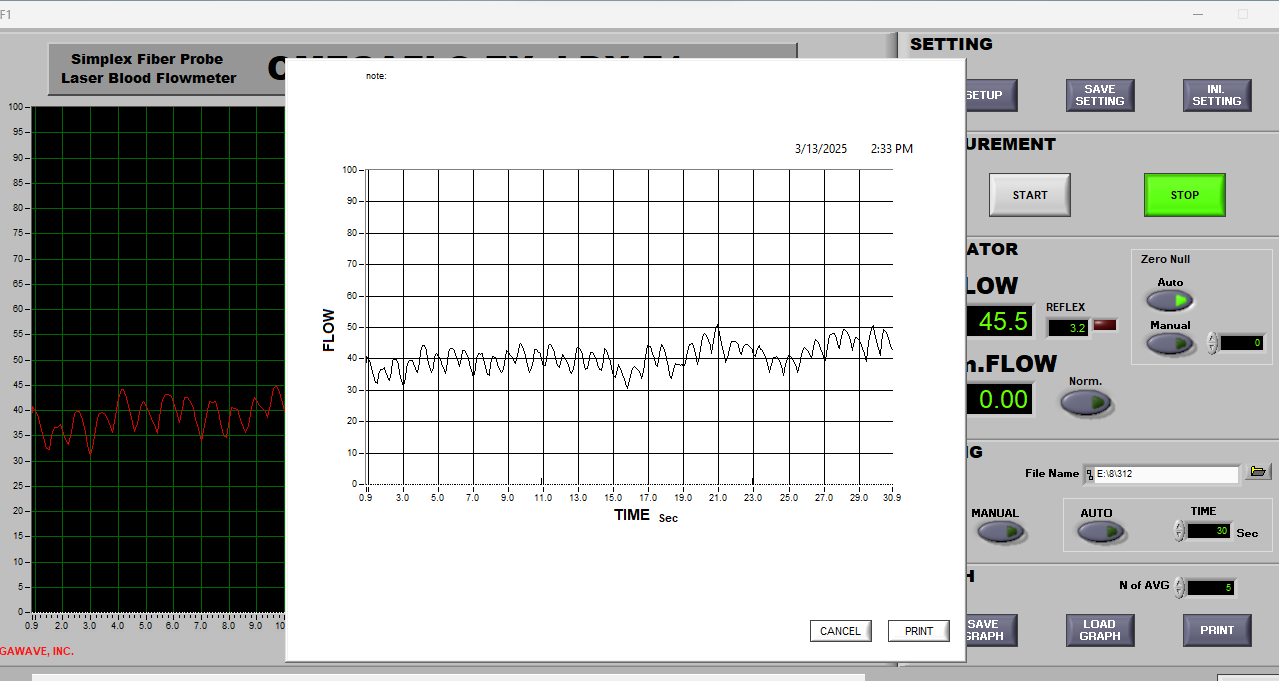Enable the Norm. flow switch

click(1086, 402)
